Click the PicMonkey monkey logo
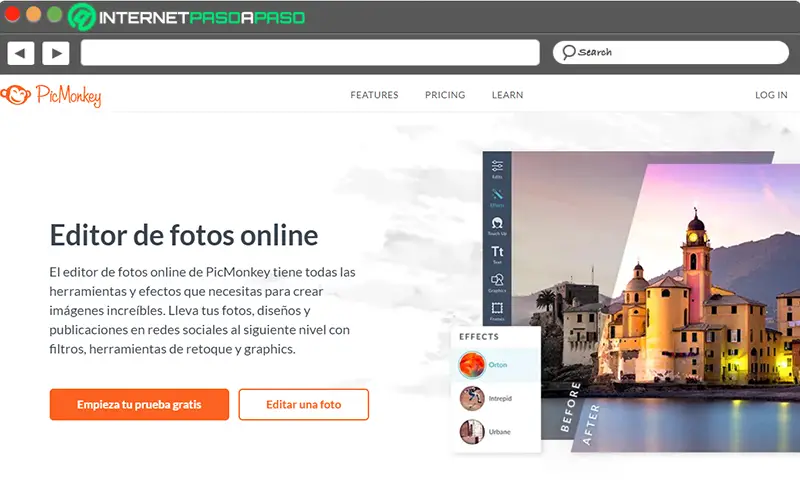The height and width of the screenshot is (500, 800). [x=15, y=94]
